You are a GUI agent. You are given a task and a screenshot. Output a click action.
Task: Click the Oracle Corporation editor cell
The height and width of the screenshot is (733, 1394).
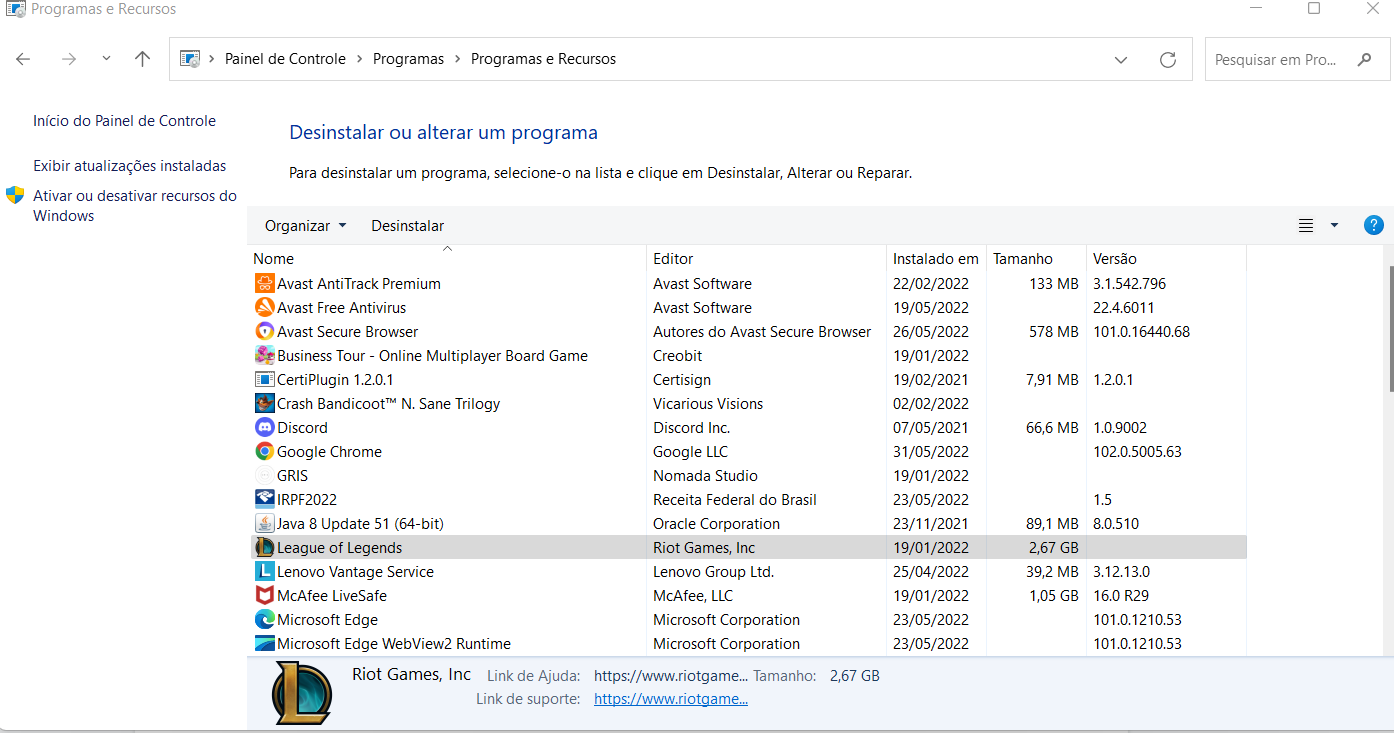[x=716, y=524]
